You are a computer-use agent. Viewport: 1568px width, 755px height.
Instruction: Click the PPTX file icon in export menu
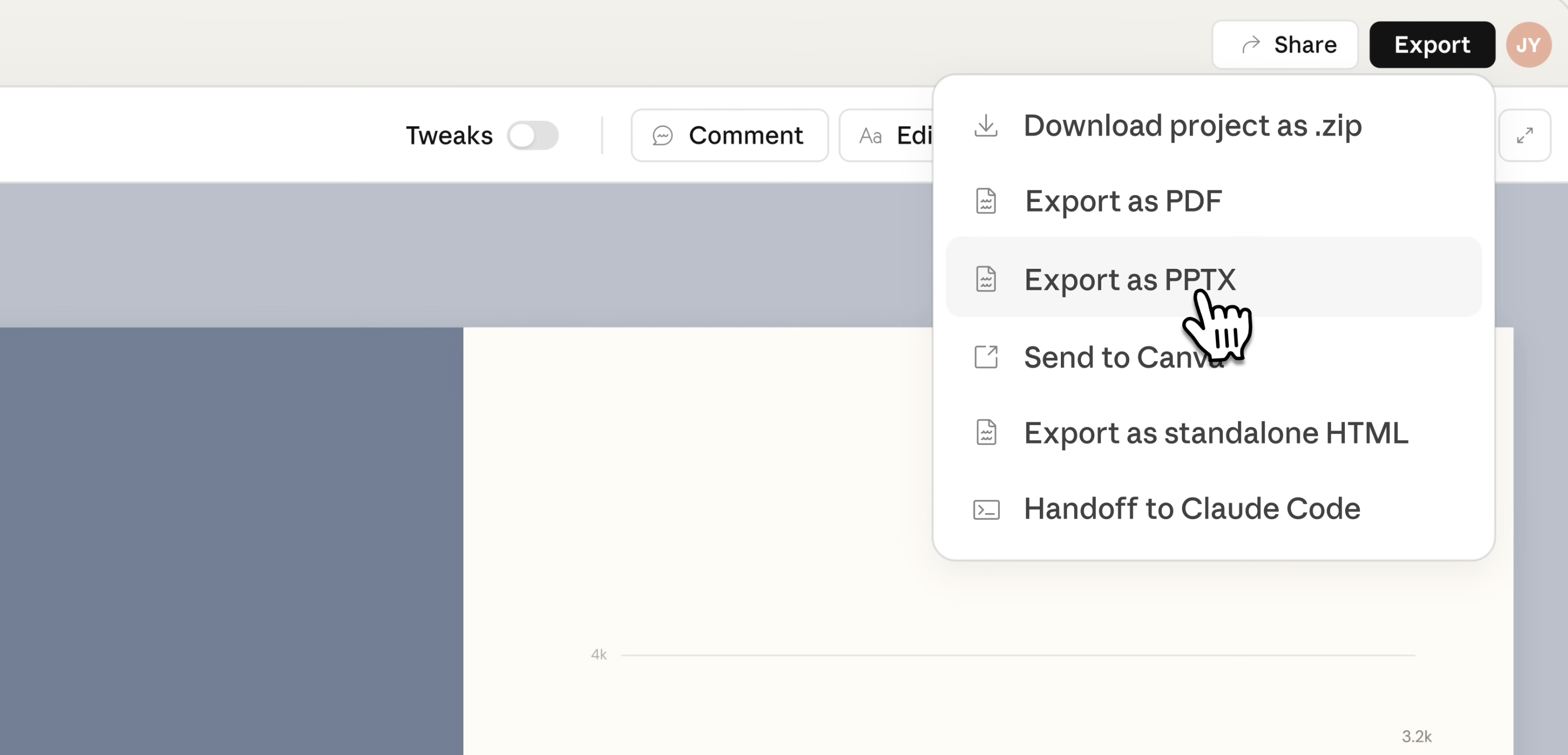click(x=986, y=279)
